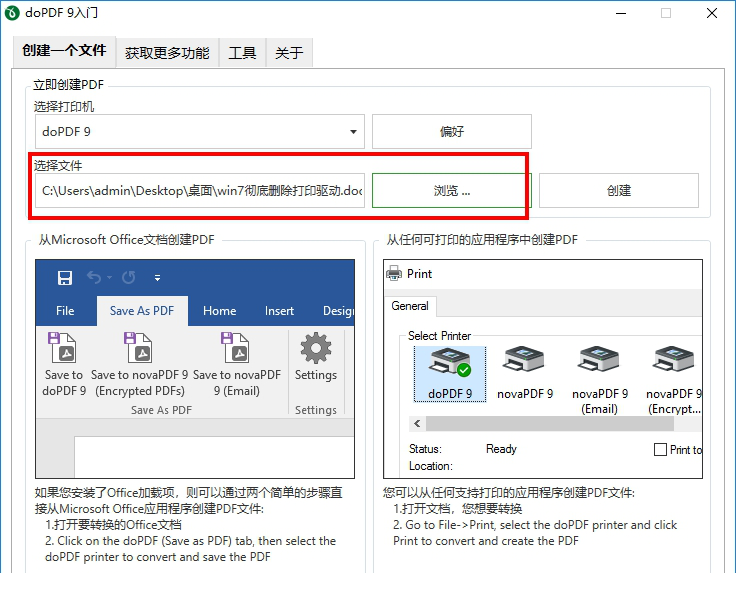Click the file path input field
The image size is (736, 595).
(200, 191)
